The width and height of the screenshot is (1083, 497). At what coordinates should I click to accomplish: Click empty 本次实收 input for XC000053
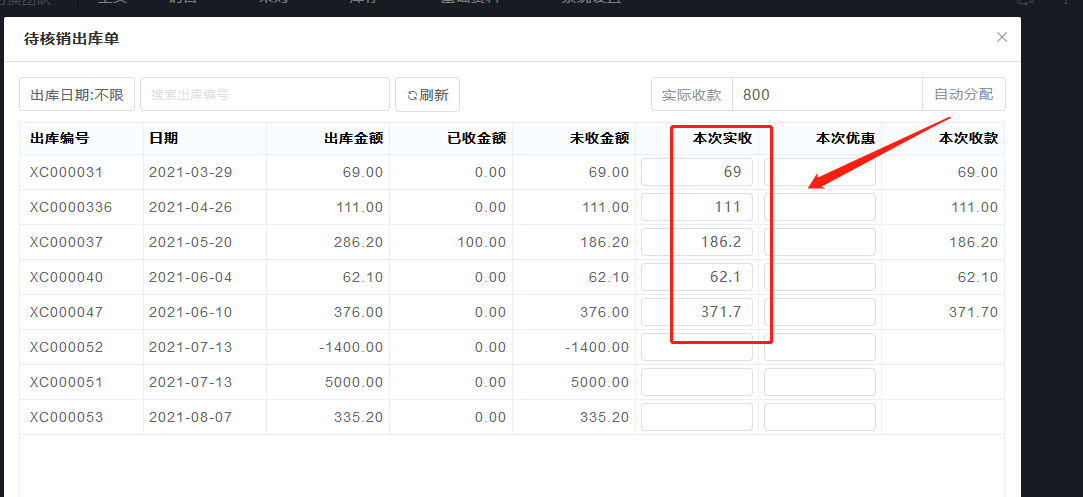click(x=697, y=417)
